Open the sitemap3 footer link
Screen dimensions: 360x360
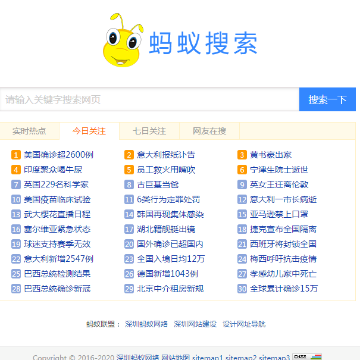coord(274,357)
